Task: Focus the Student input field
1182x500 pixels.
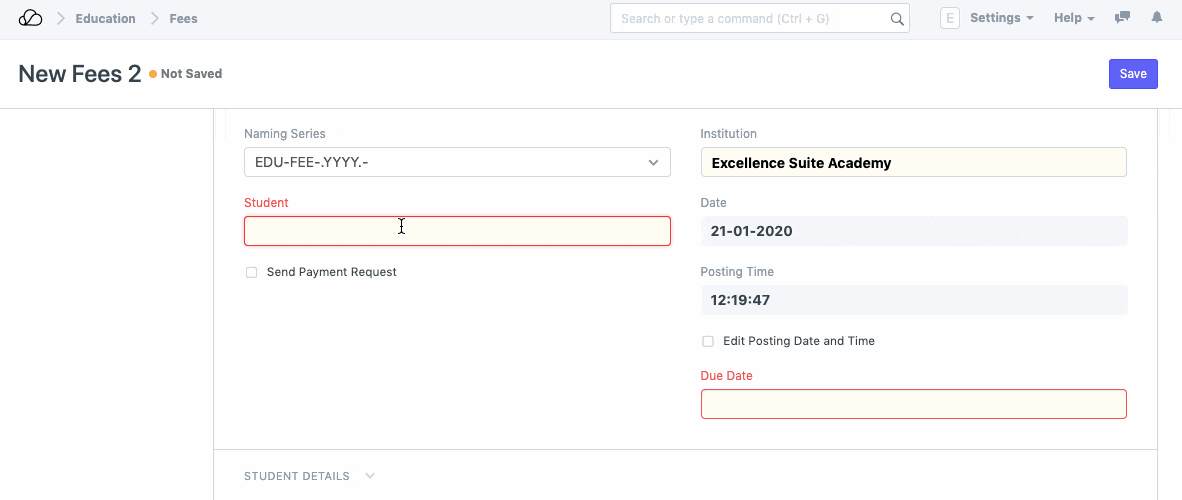Action: (x=457, y=231)
